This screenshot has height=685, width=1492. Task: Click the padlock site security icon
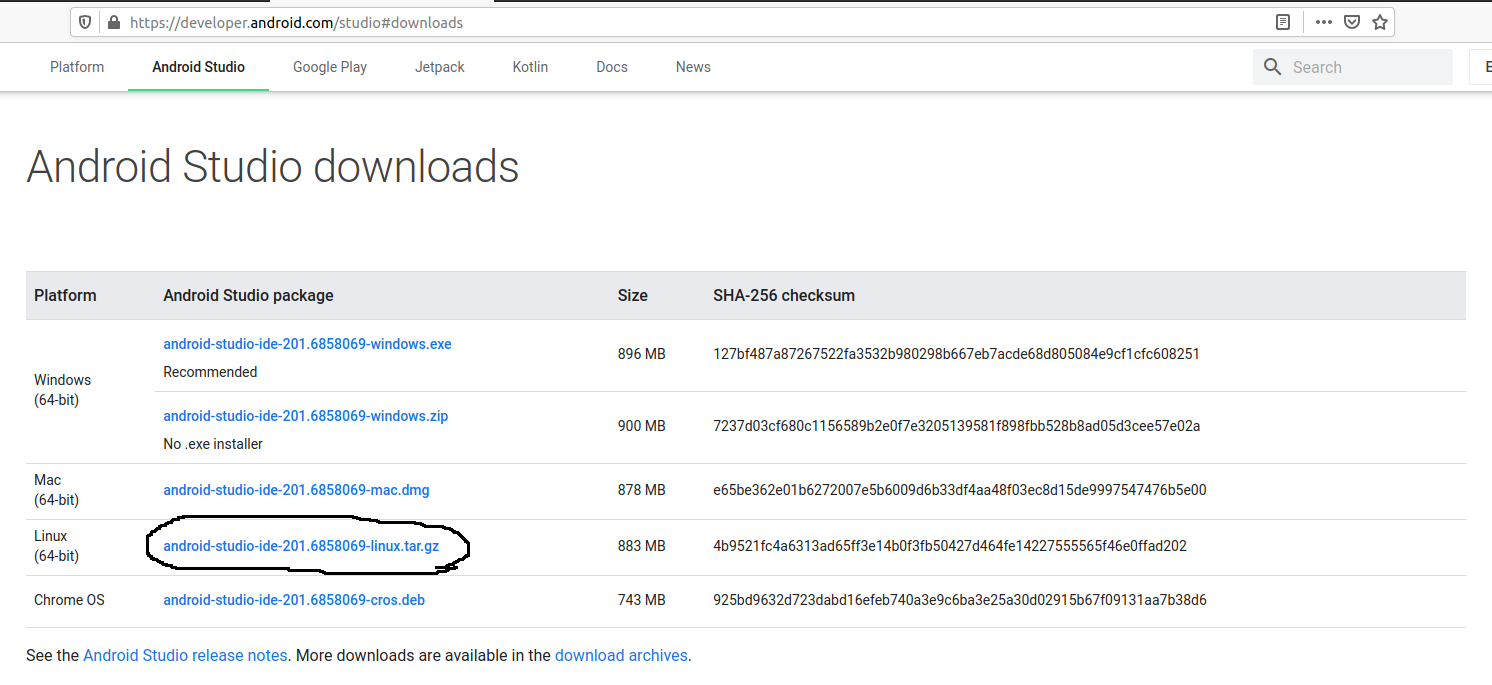point(113,22)
